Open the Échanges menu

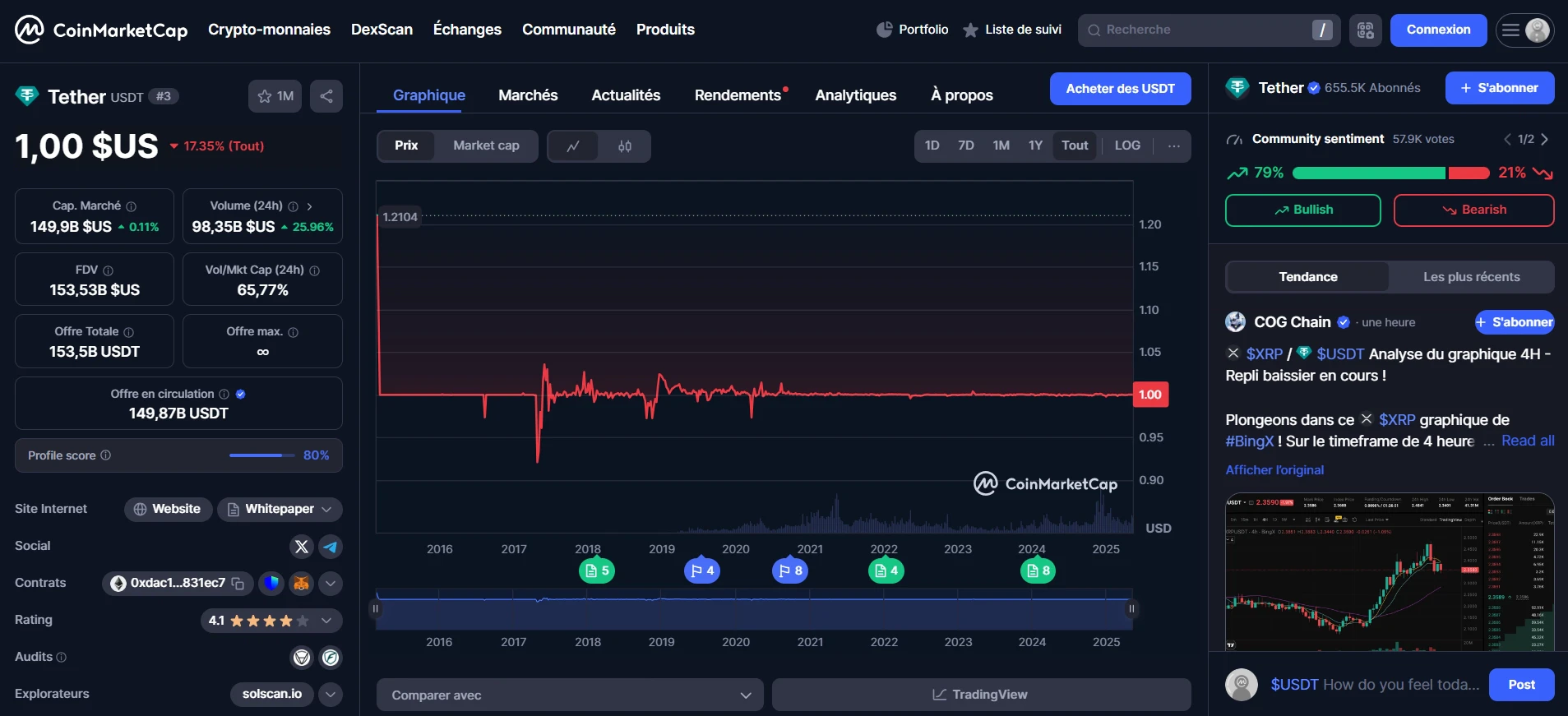(467, 30)
